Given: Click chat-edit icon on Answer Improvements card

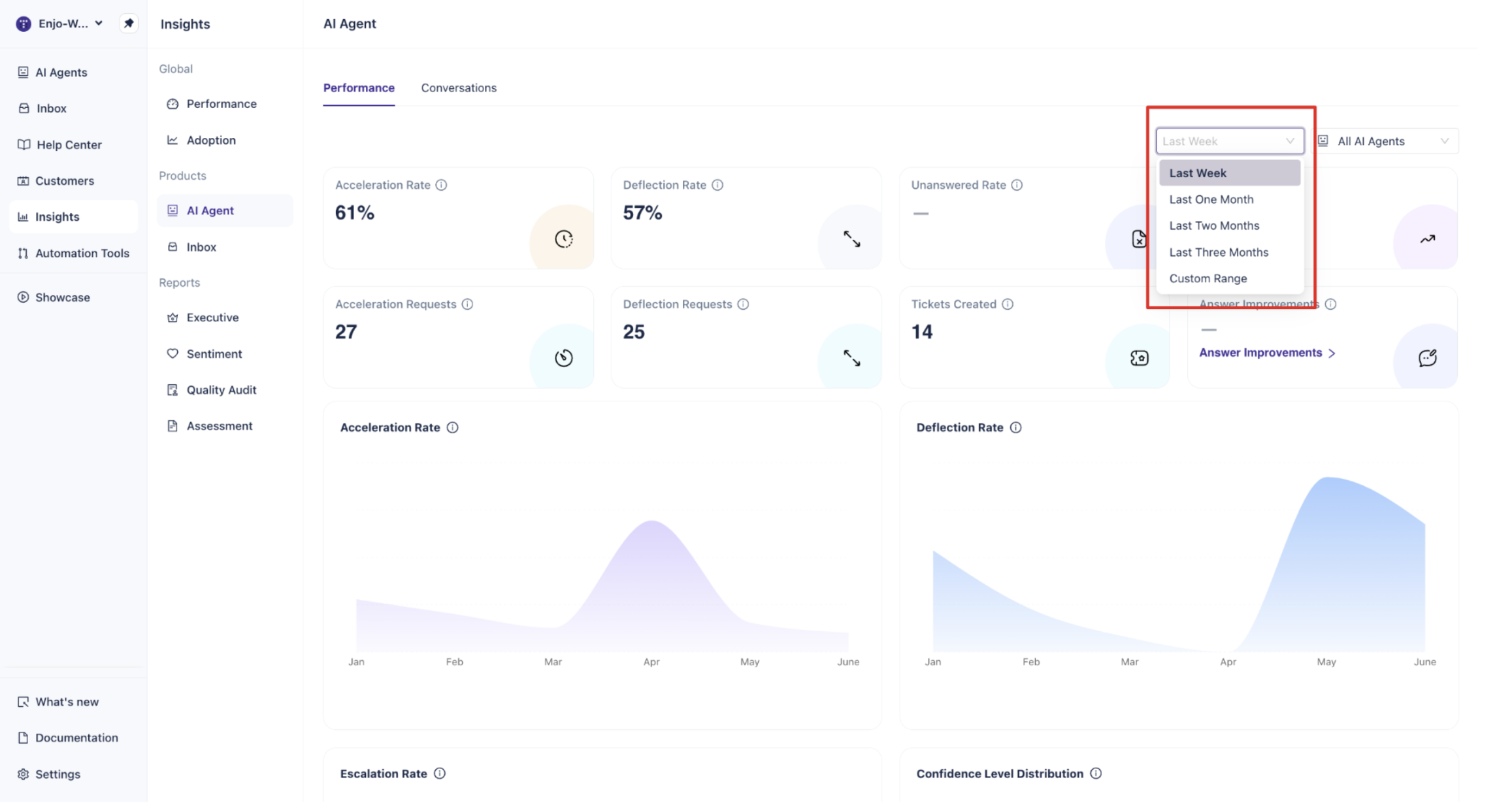Looking at the screenshot, I should (x=1428, y=359).
